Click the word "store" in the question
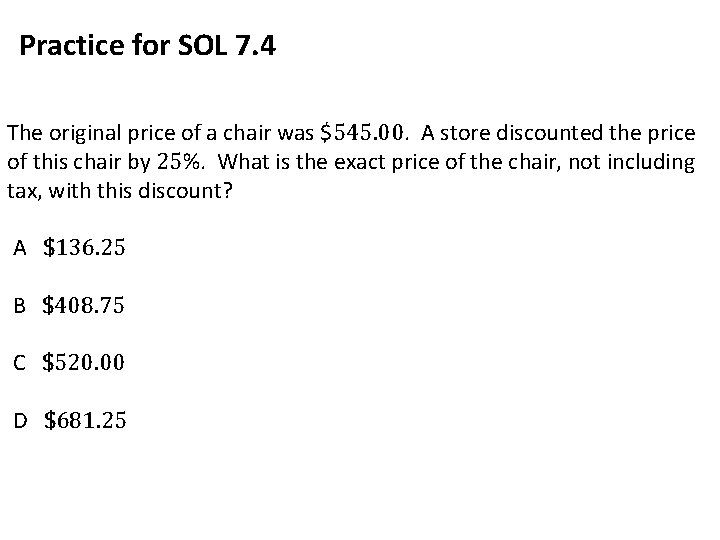This screenshot has width=720, height=540. [463, 132]
